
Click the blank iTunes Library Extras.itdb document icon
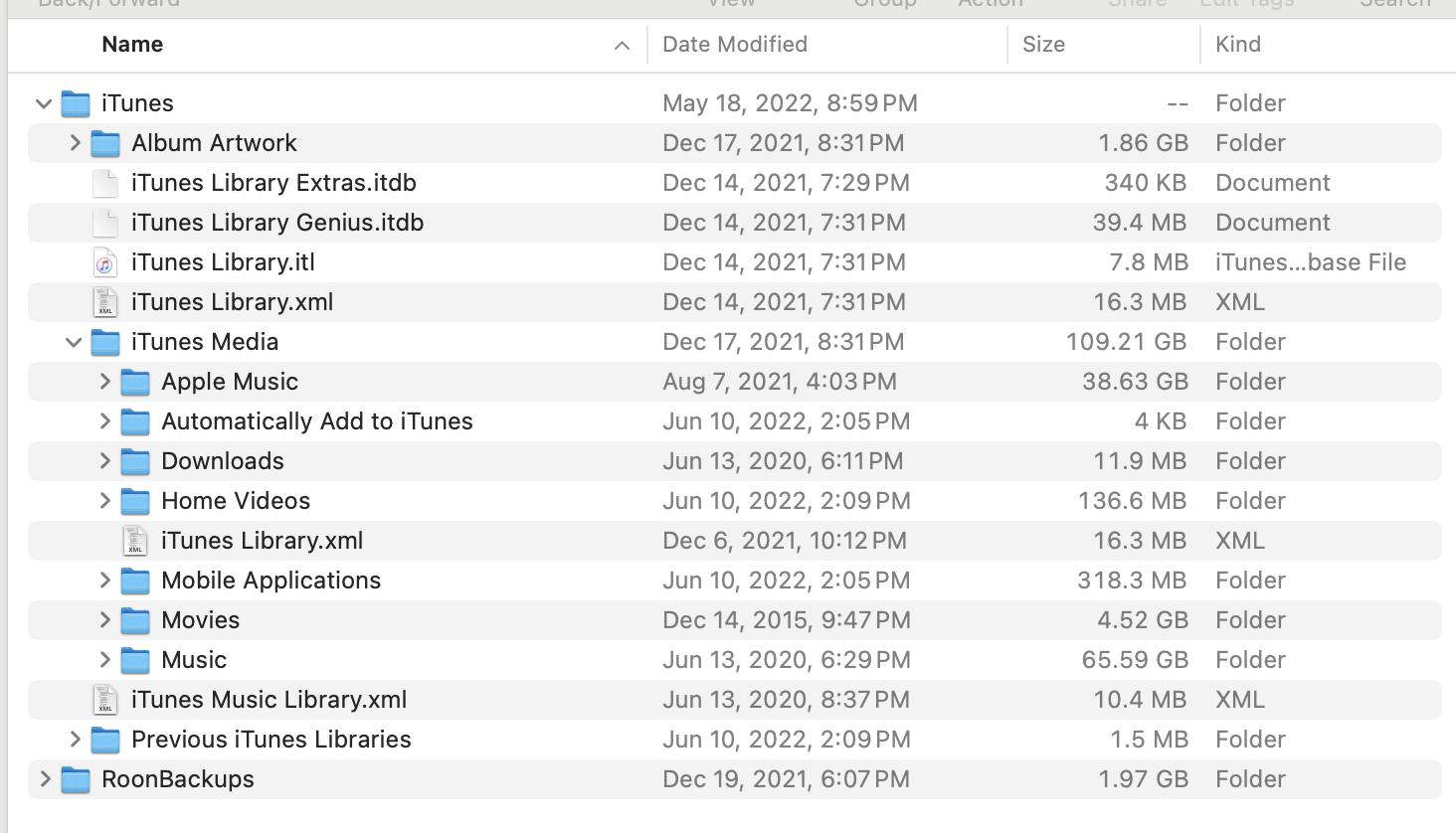[x=105, y=183]
